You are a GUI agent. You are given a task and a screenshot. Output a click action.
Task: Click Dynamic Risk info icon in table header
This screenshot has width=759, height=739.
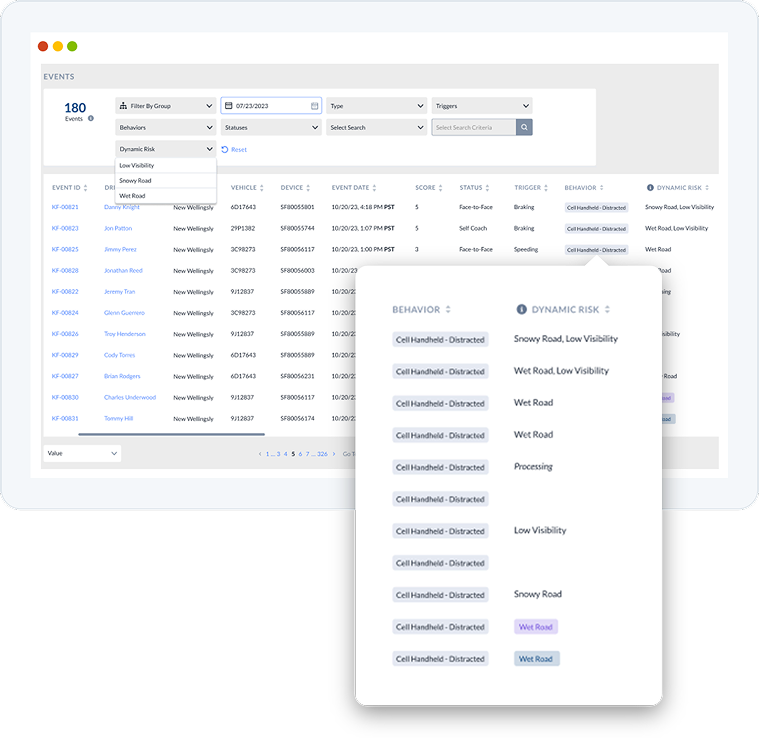[650, 188]
